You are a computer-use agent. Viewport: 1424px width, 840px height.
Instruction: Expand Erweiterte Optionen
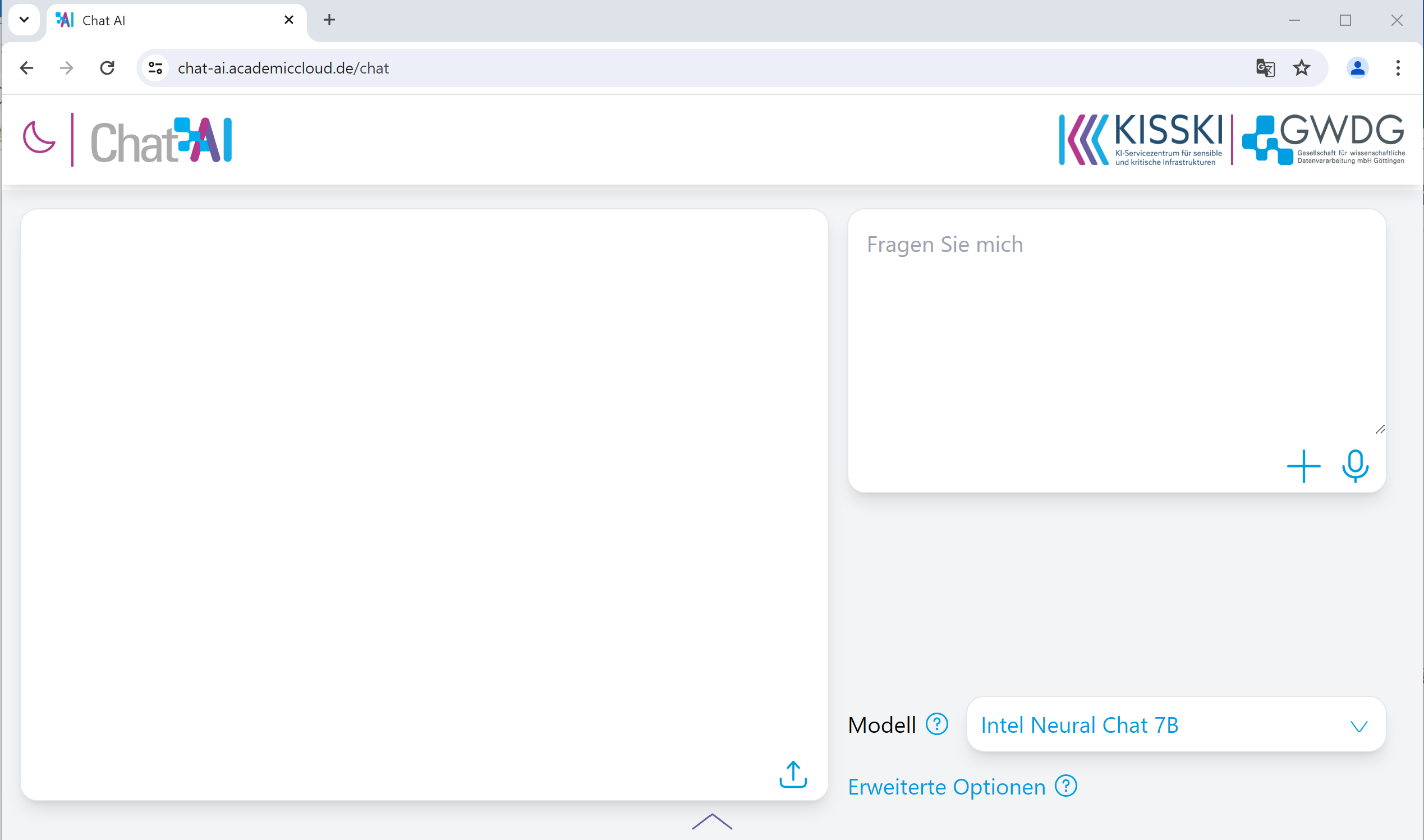tap(947, 787)
